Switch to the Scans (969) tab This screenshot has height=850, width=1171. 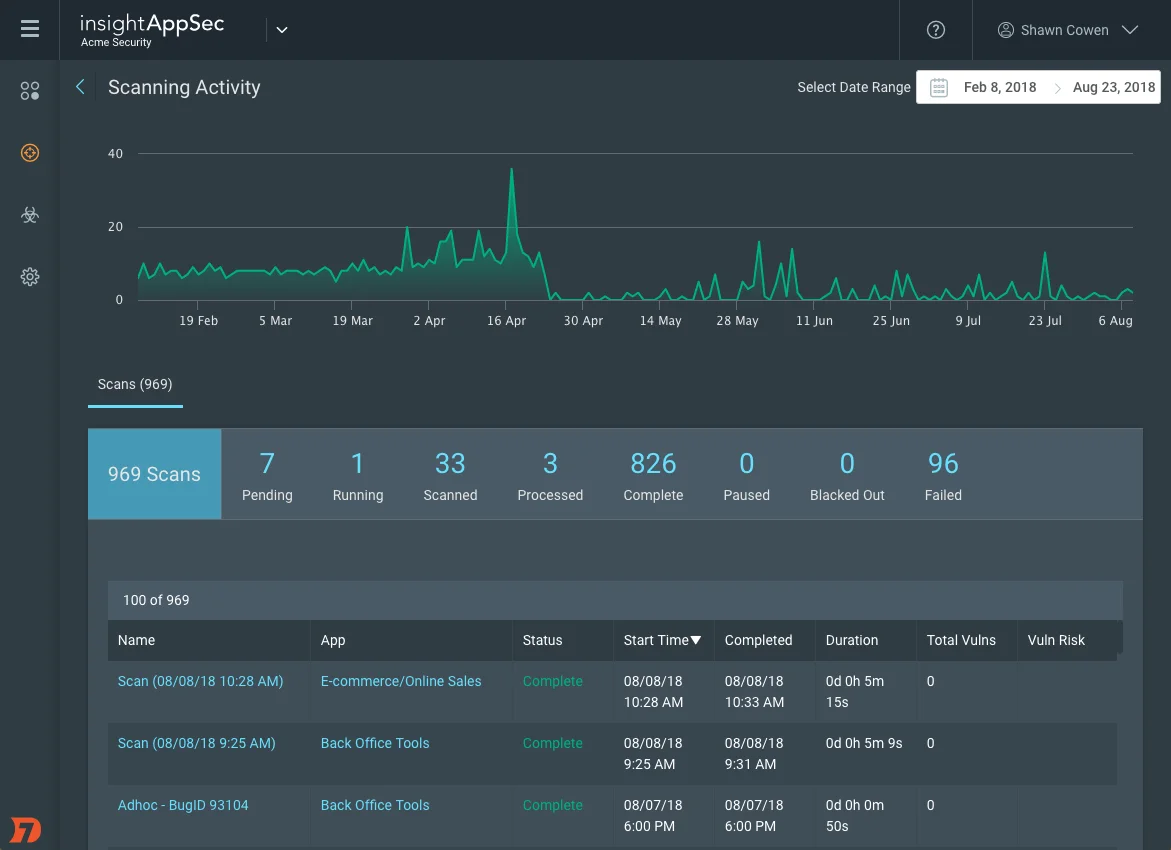point(134,384)
